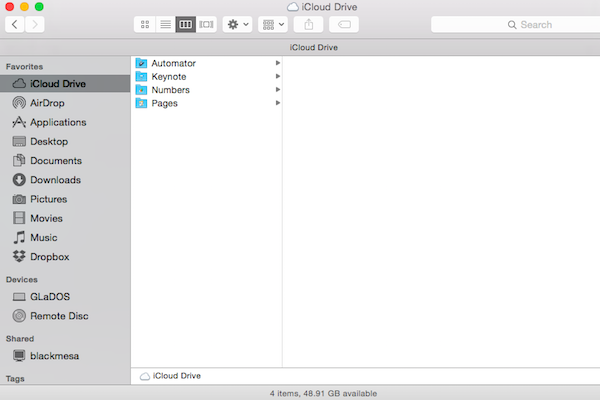The image size is (600, 400).
Task: Select Remote Disc device label
Action: [59, 316]
